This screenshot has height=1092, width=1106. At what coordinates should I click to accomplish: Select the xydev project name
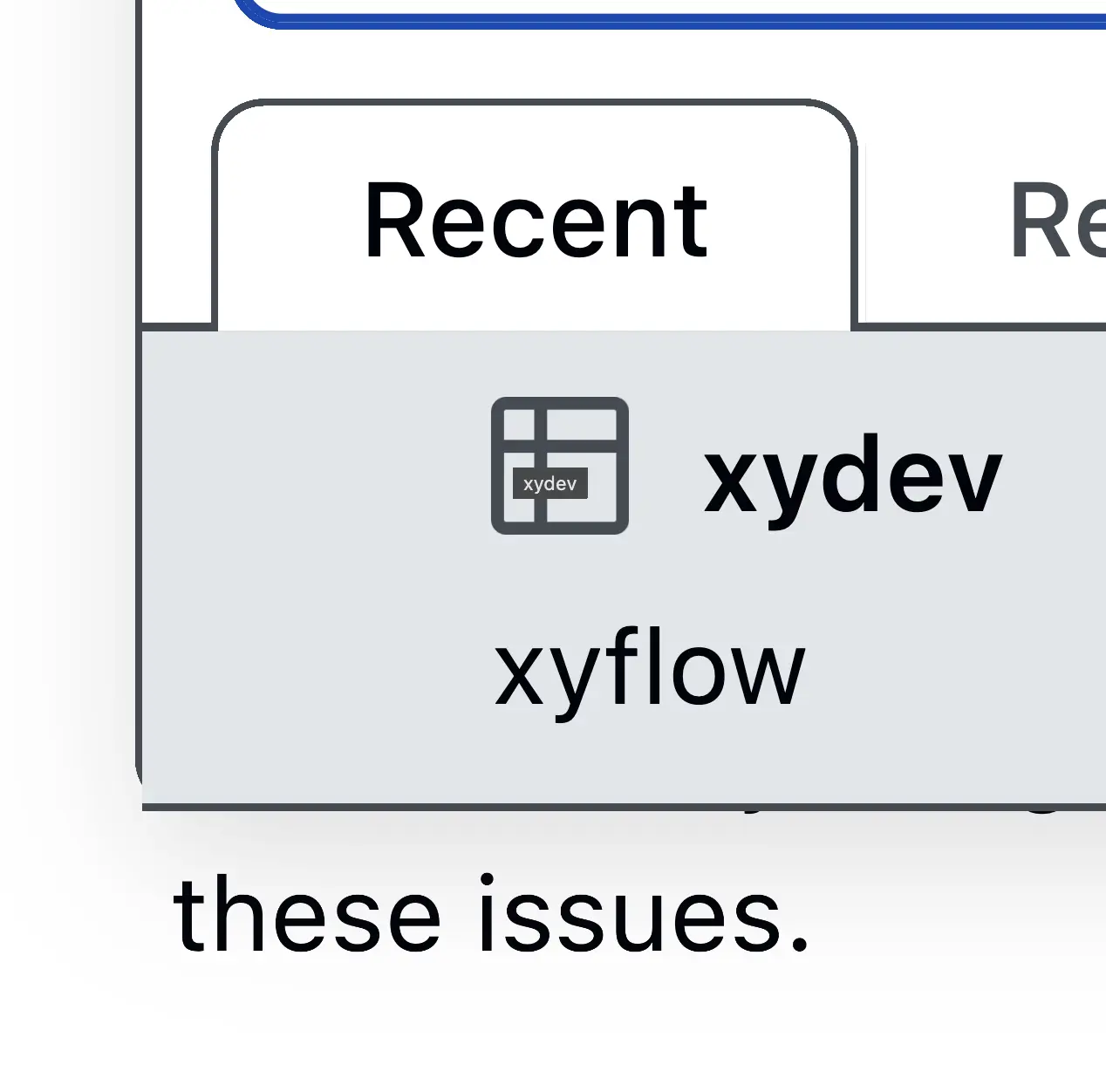[x=852, y=478]
